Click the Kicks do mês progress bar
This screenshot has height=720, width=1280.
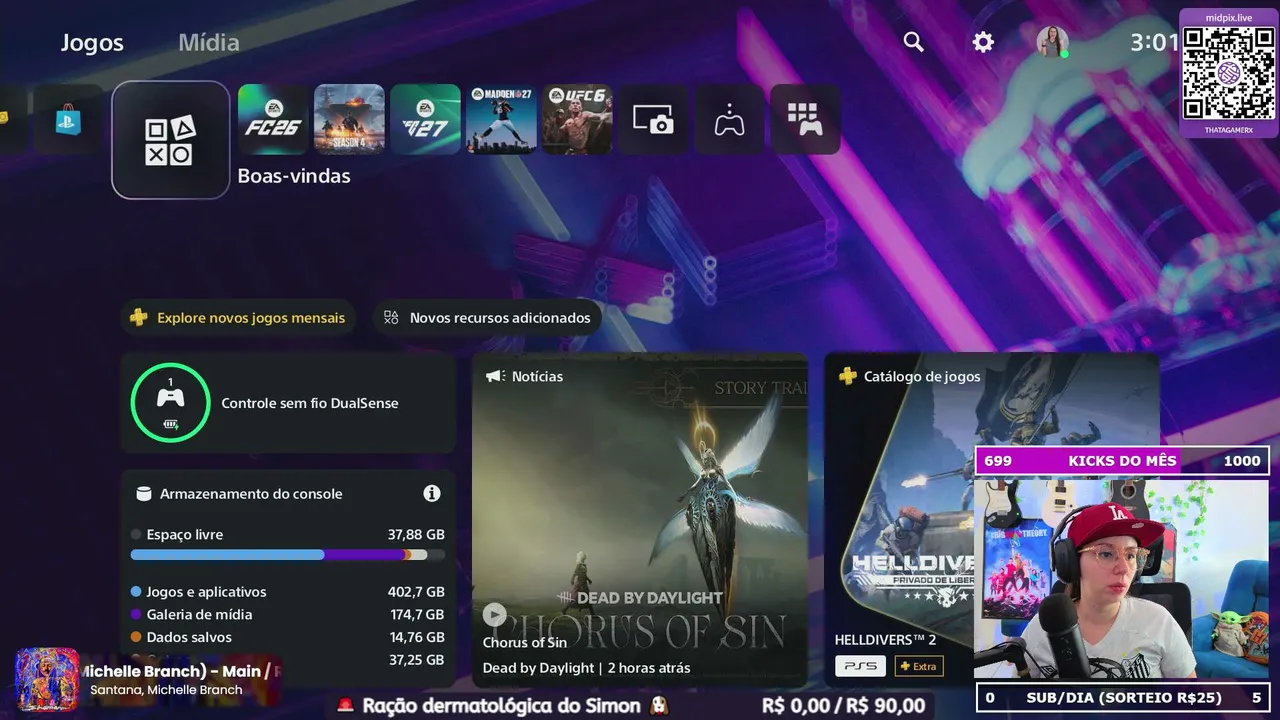(1122, 461)
